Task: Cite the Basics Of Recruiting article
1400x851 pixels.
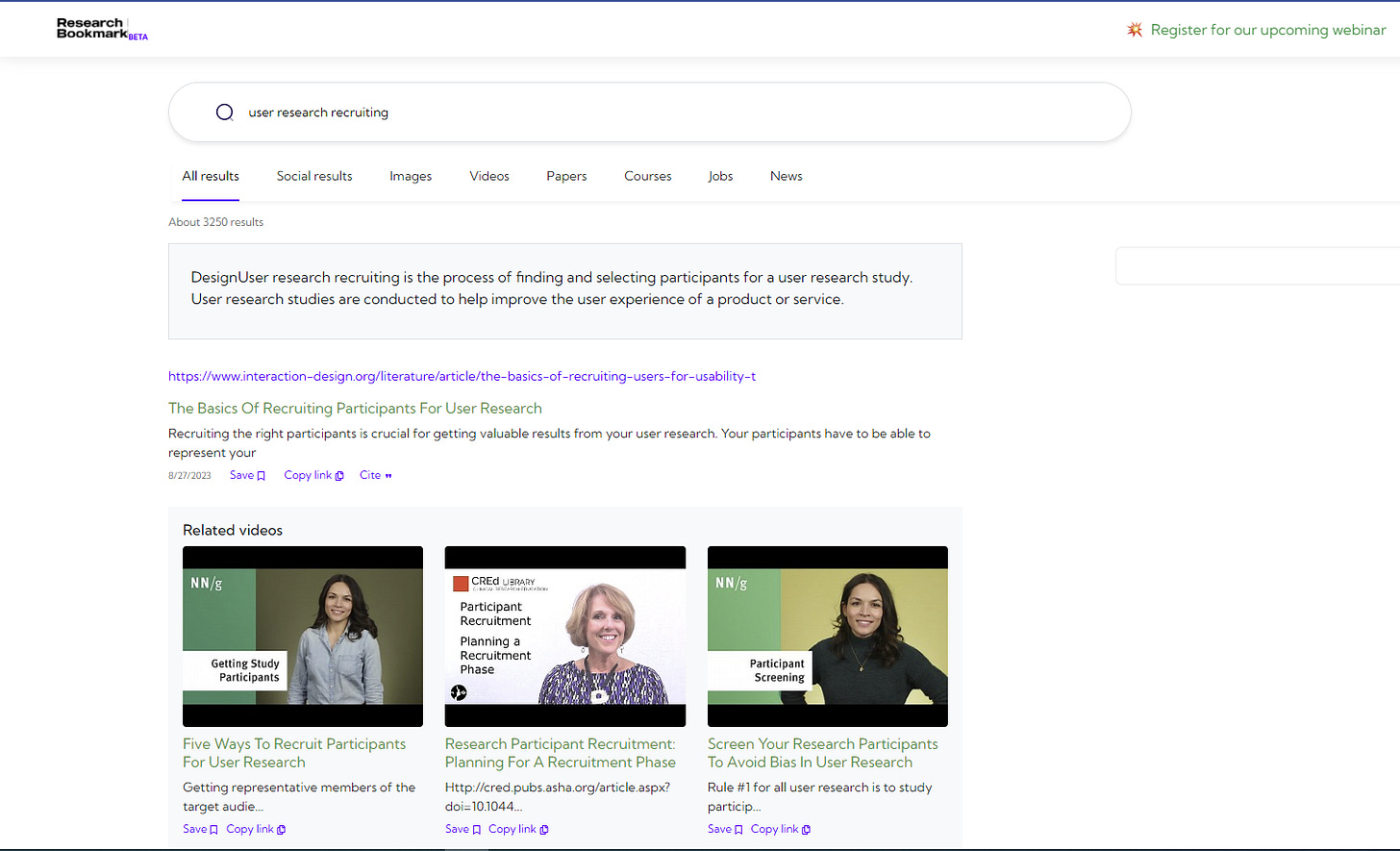Action: 375,475
